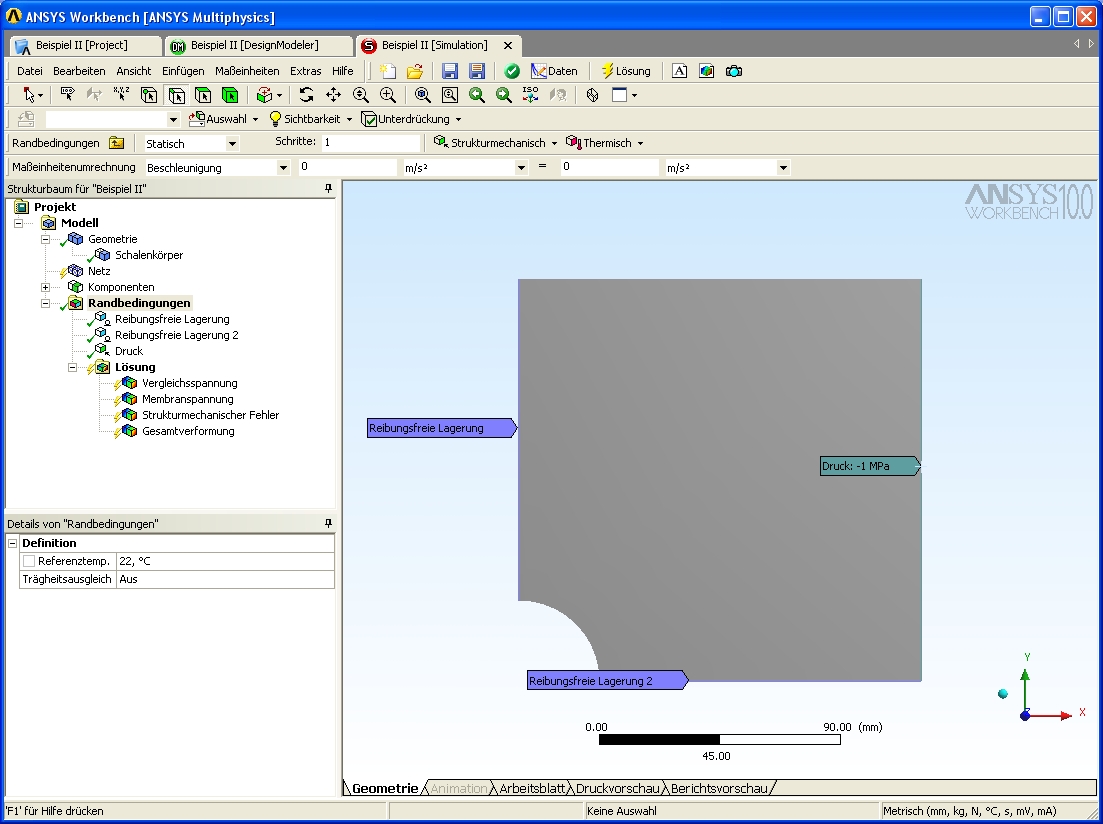The image size is (1103, 824).
Task: Toggle the Referenztemp. checkbox
Action: coord(29,561)
